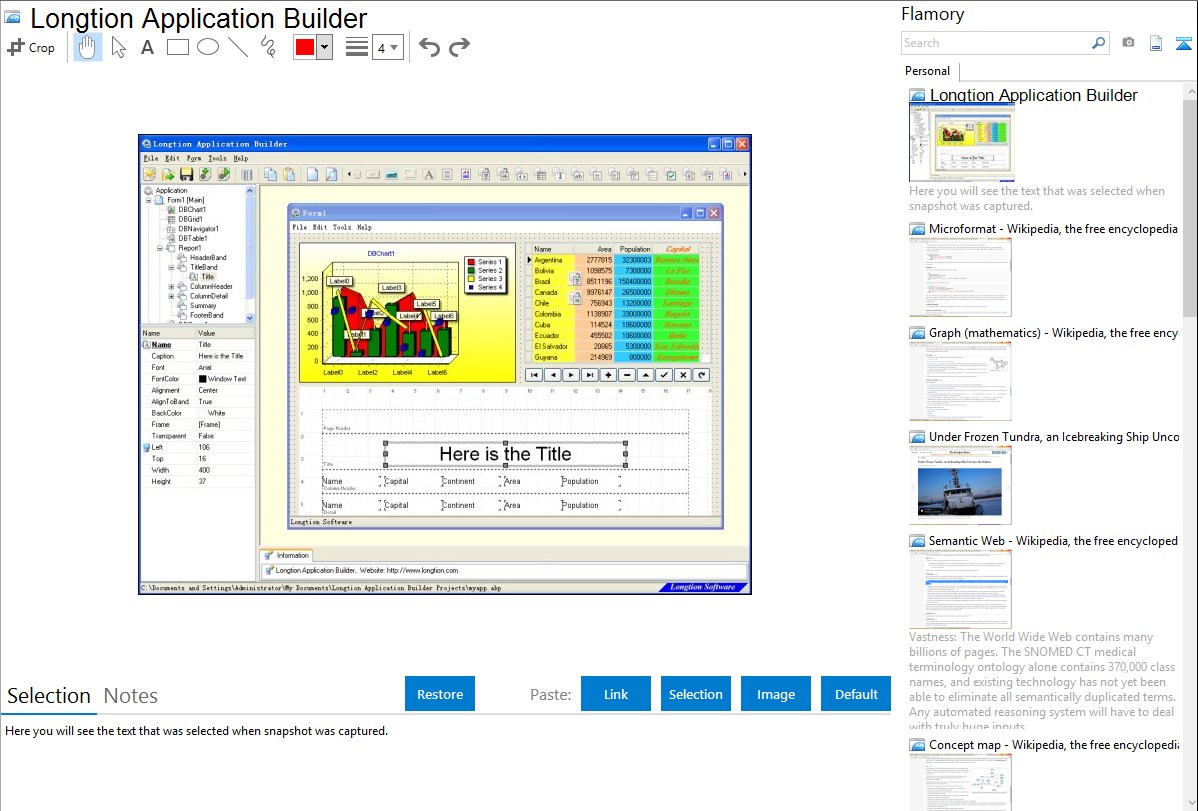1198x811 pixels.
Task: Click the Default paste button
Action: (856, 694)
